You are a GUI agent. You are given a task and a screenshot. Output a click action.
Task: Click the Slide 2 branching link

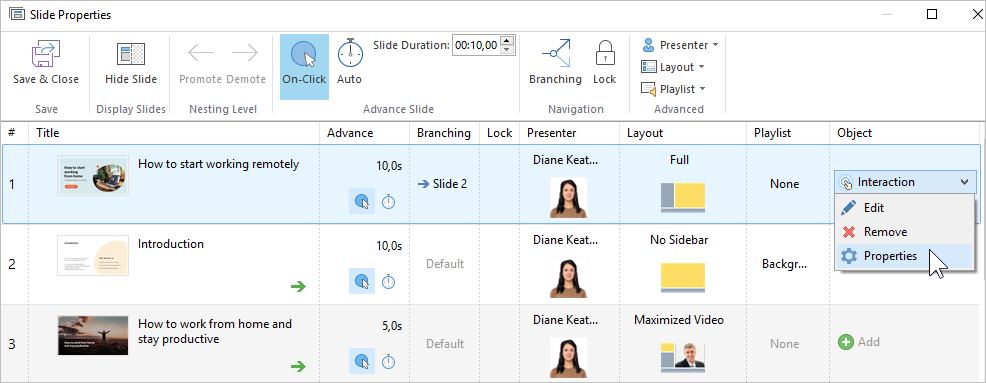(443, 184)
